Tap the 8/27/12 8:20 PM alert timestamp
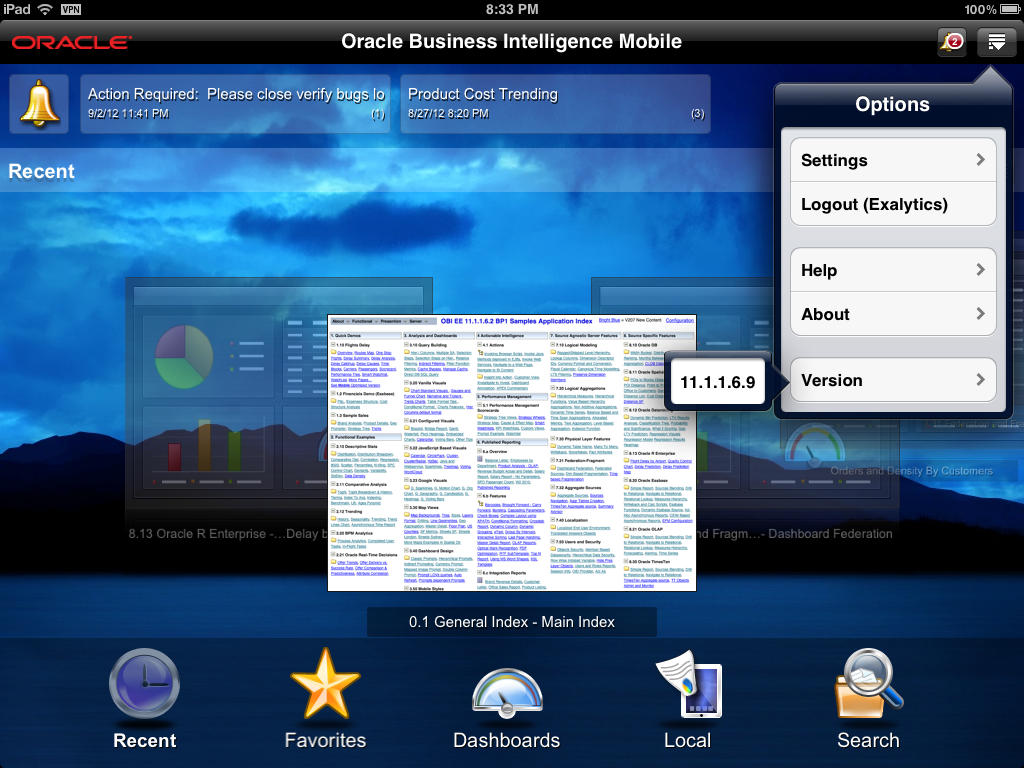 [x=448, y=114]
